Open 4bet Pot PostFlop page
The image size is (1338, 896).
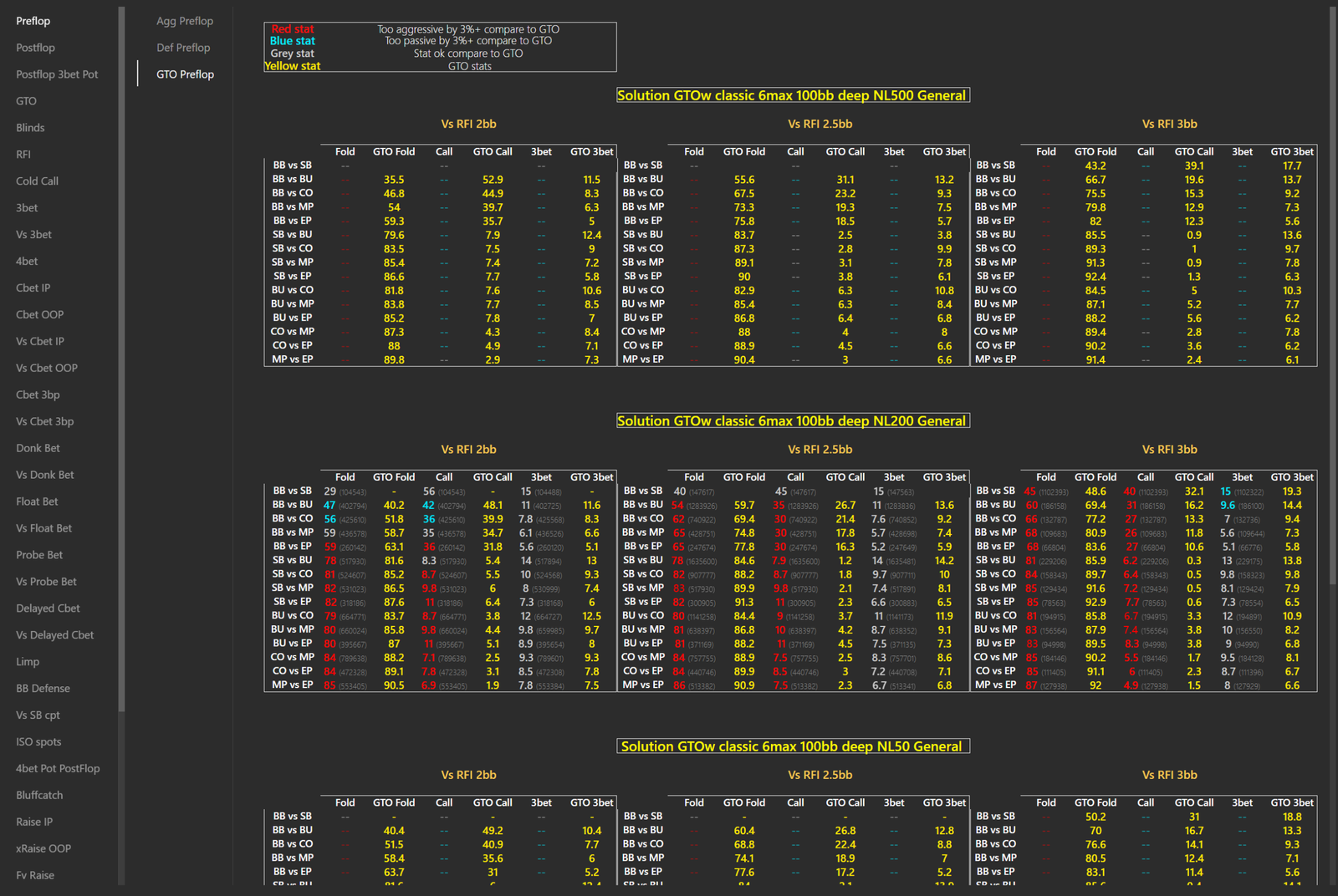click(58, 769)
